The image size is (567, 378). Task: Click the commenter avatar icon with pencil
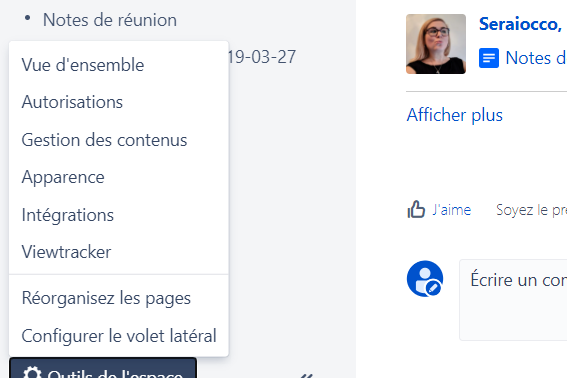click(425, 279)
